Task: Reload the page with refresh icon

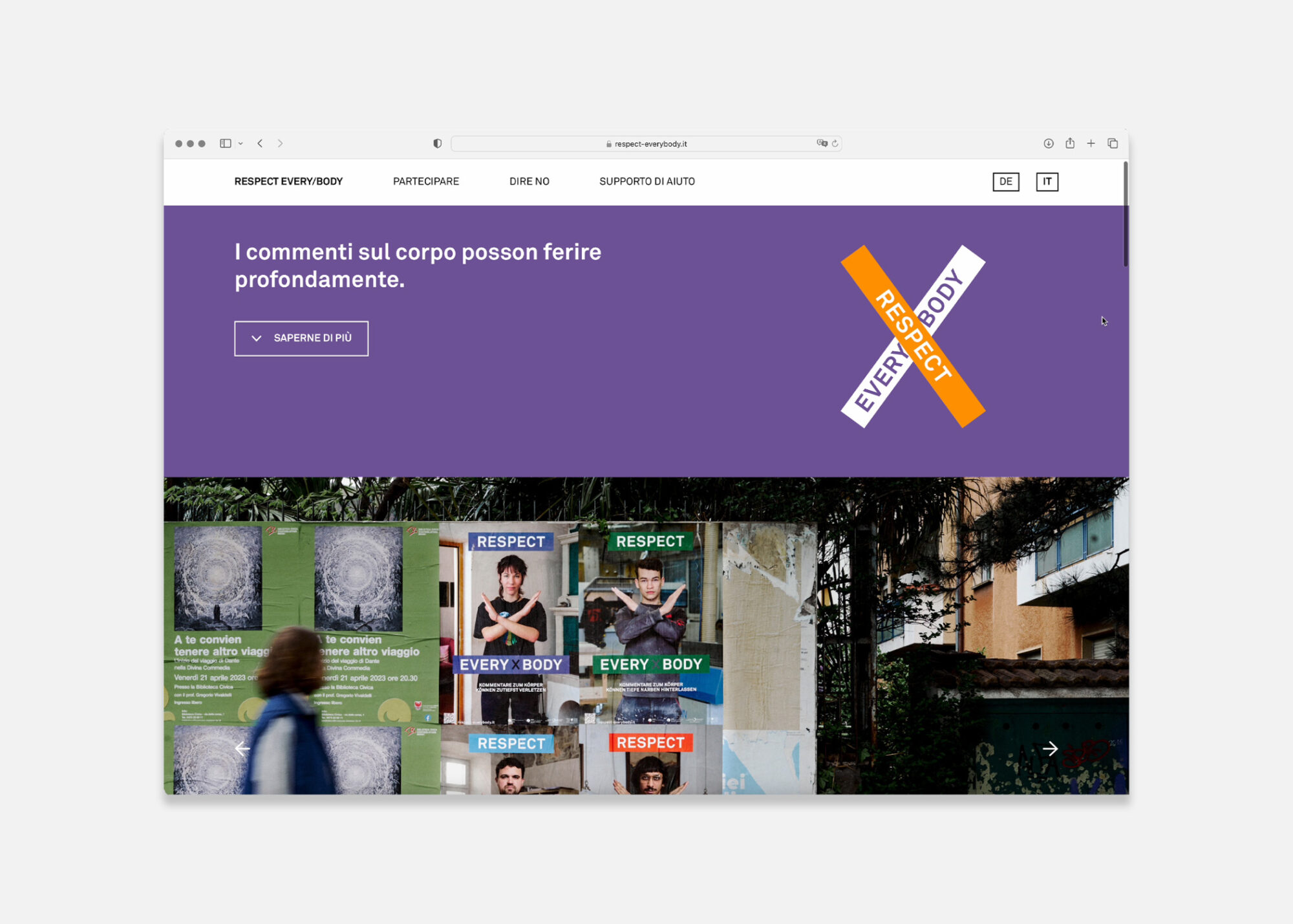Action: (835, 144)
